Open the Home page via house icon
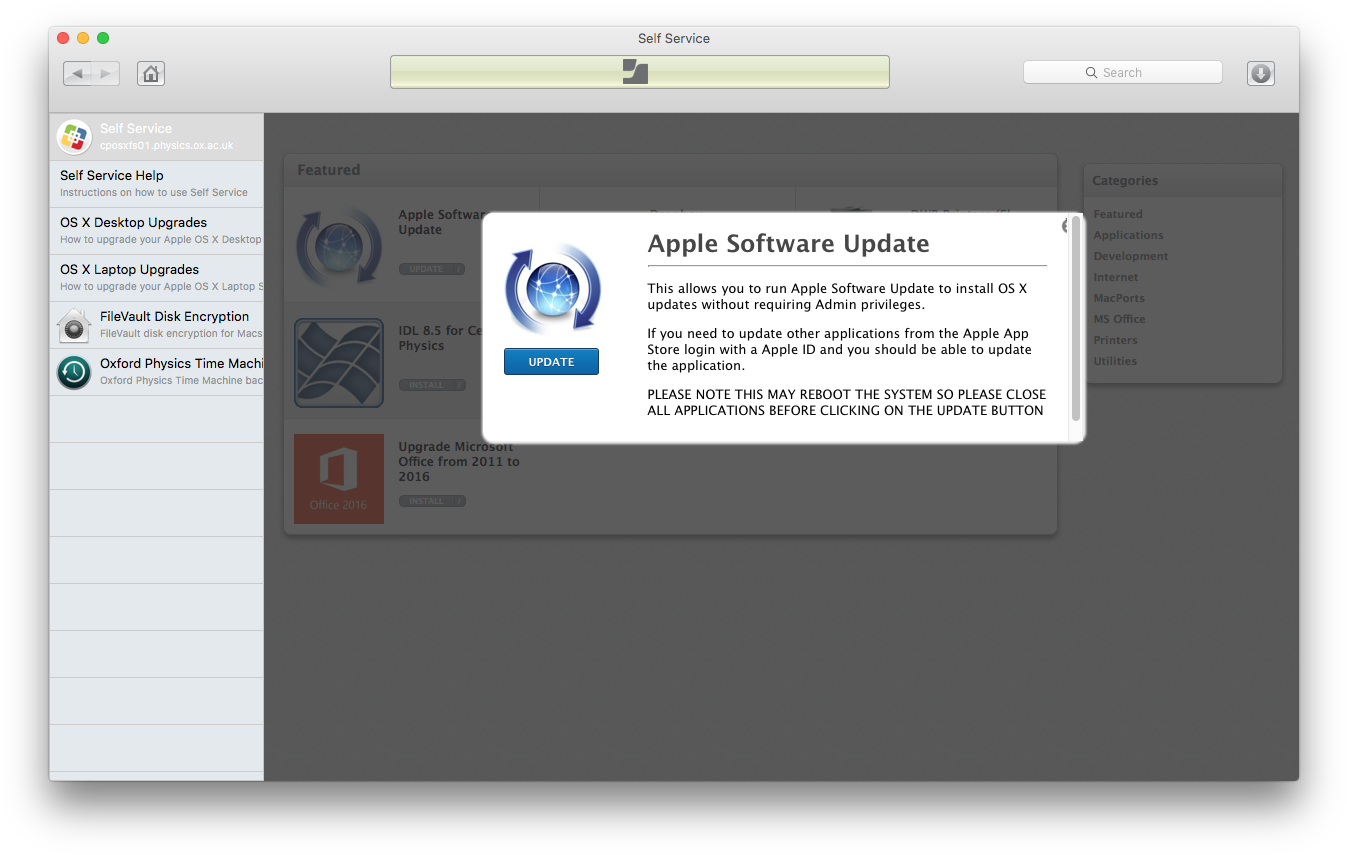This screenshot has height=855, width=1347. tap(151, 73)
